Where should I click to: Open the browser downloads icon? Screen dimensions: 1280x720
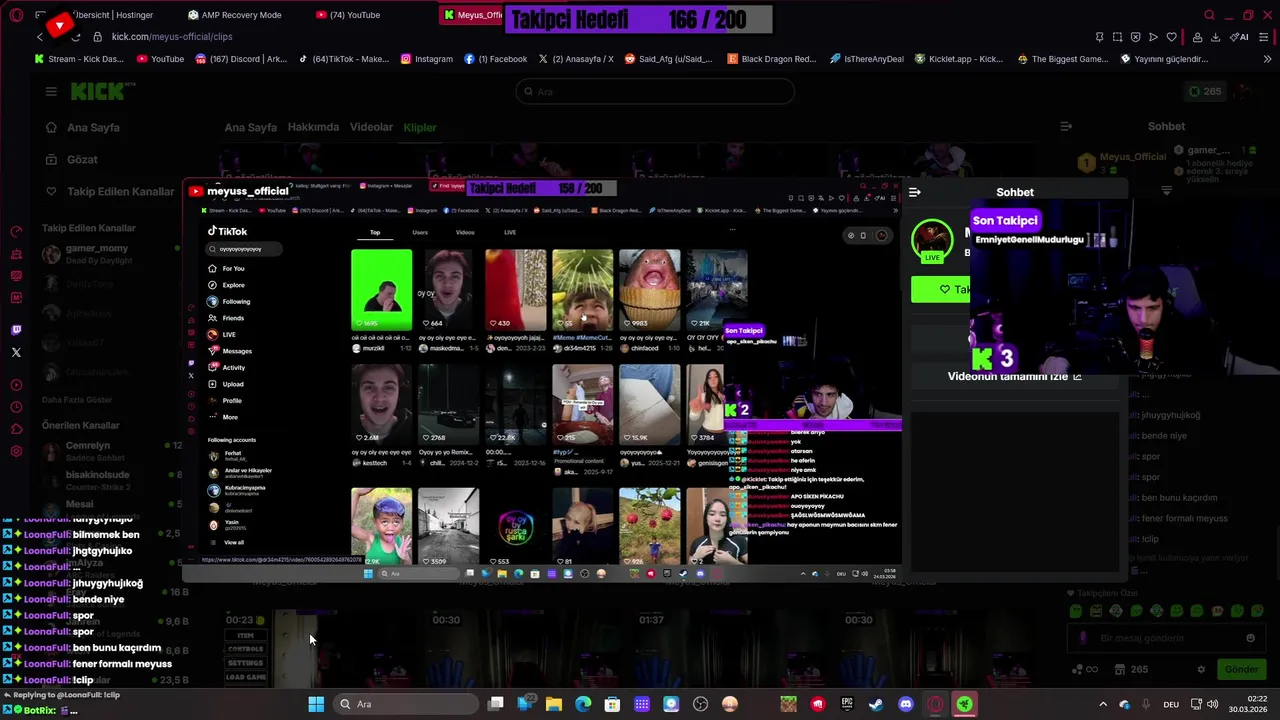click(1216, 37)
